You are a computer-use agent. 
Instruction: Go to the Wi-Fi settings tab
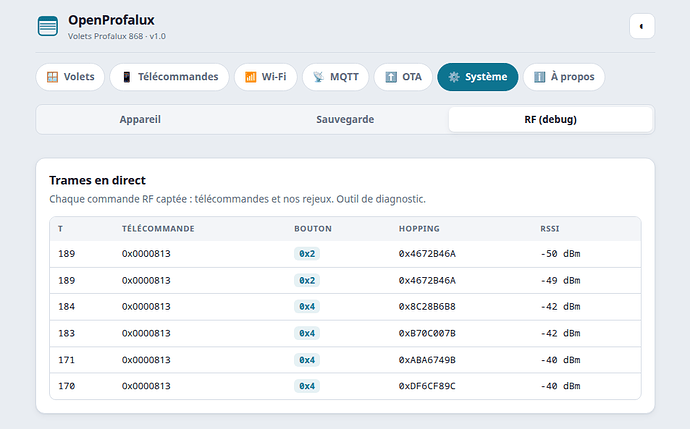(x=266, y=77)
